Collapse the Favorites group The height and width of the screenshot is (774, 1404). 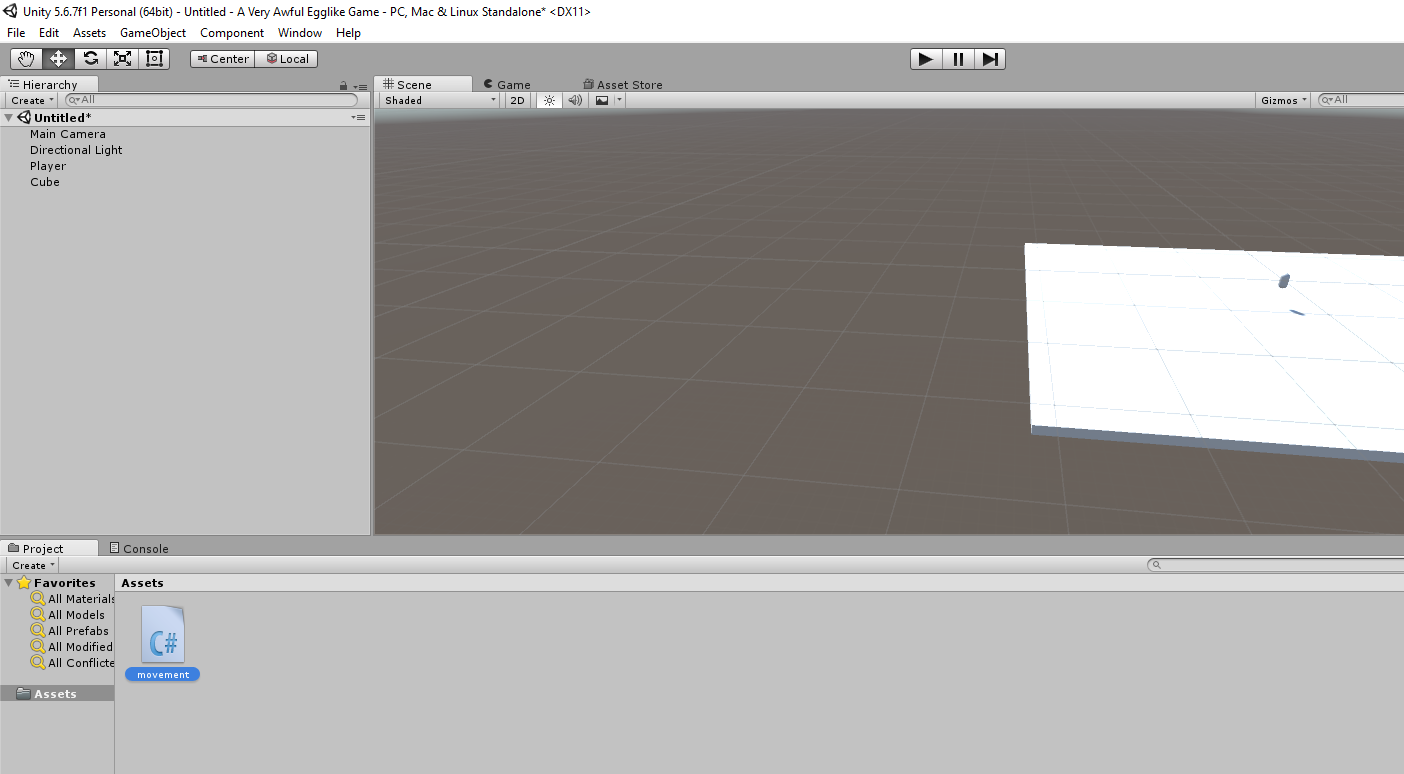click(9, 583)
